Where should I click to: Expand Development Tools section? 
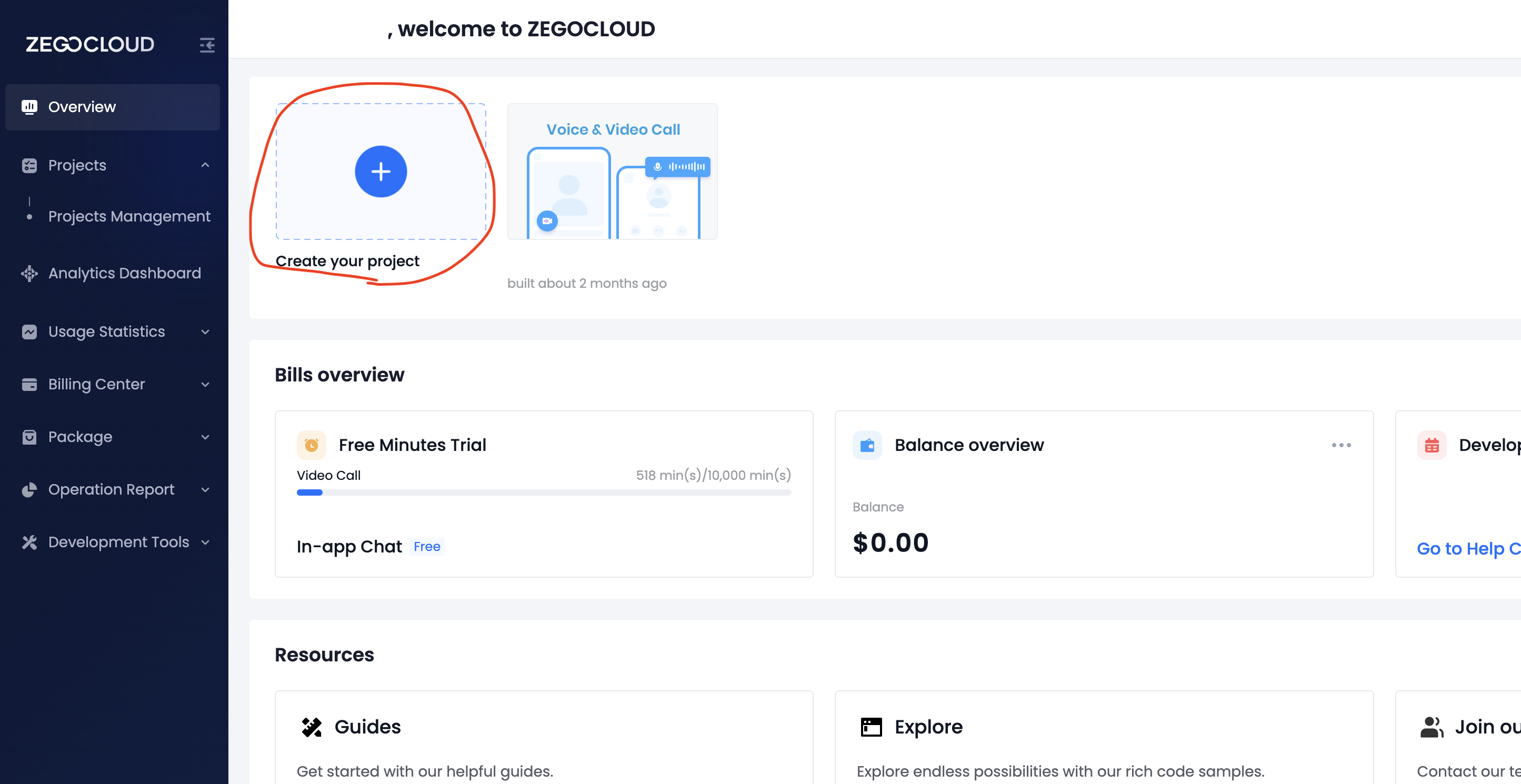205,542
